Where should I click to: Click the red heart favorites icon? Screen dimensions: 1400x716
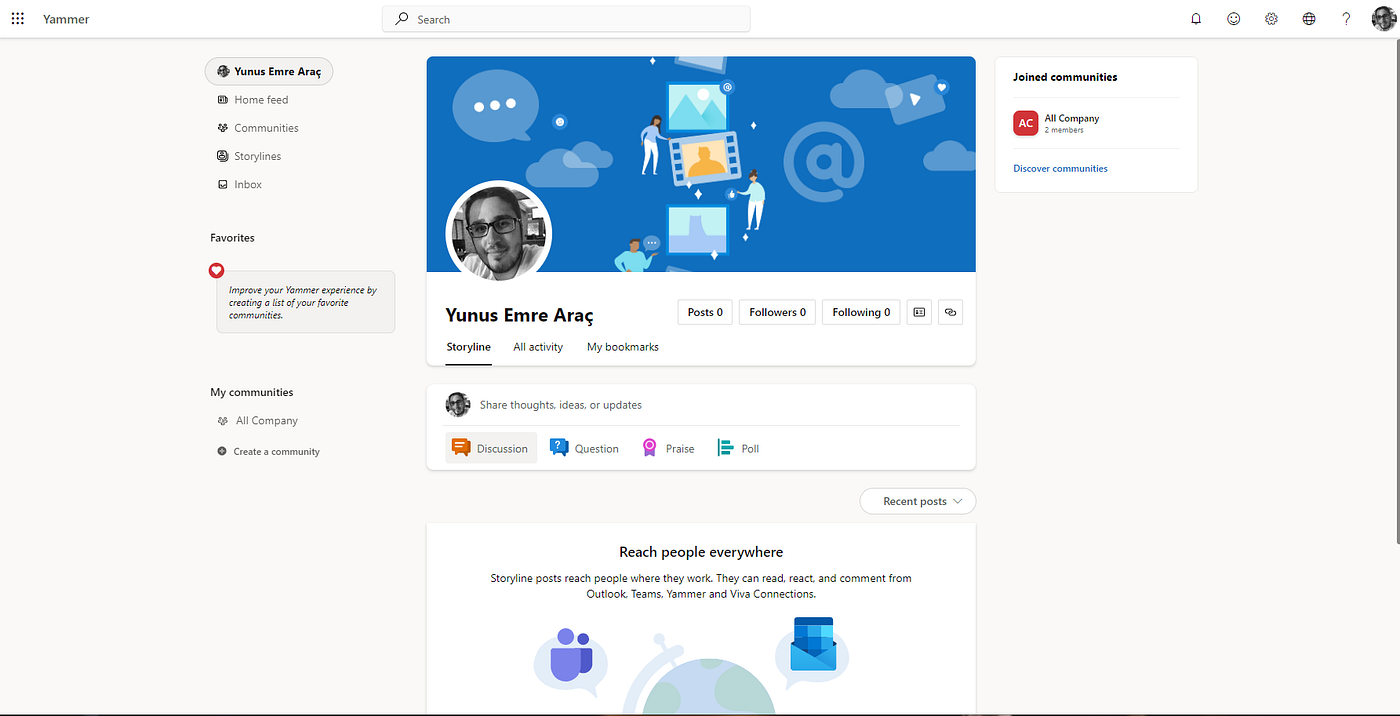(216, 270)
